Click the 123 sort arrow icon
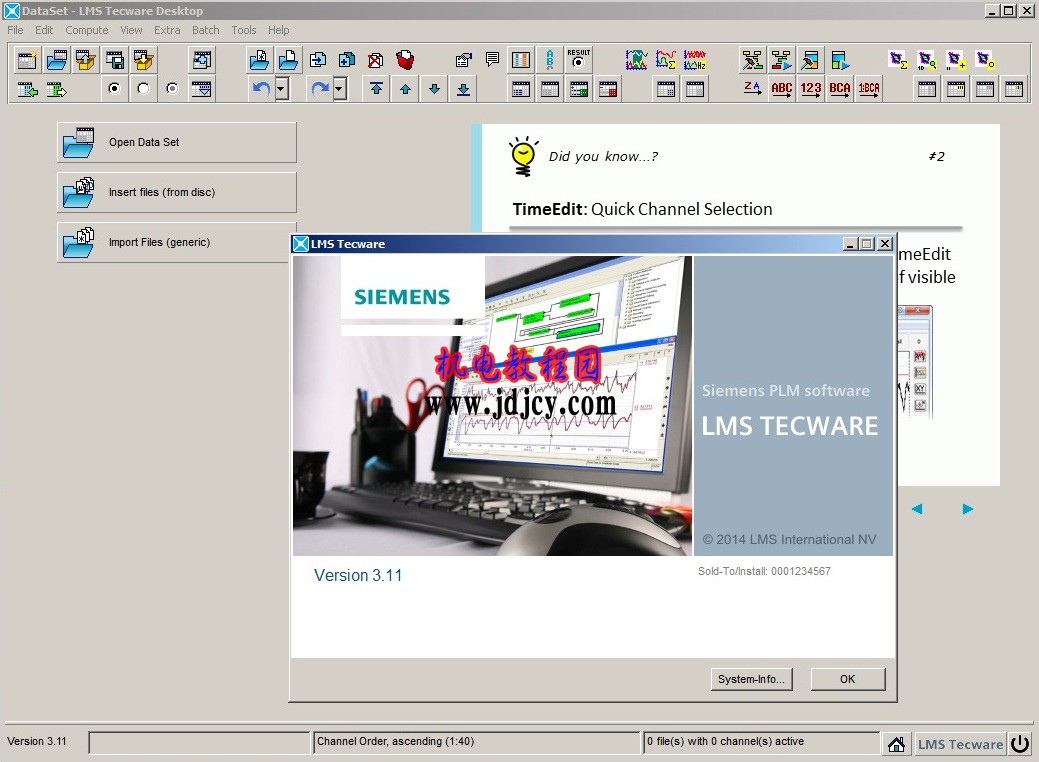This screenshot has height=762, width=1039. tap(810, 89)
